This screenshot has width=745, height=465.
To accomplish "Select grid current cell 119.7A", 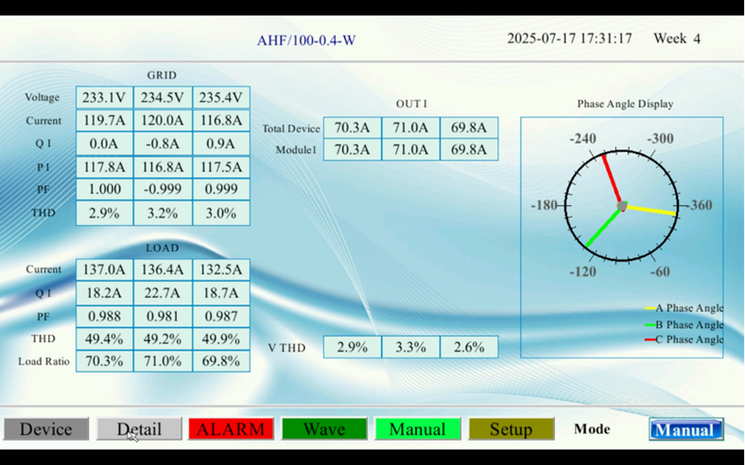I will (x=105, y=120).
